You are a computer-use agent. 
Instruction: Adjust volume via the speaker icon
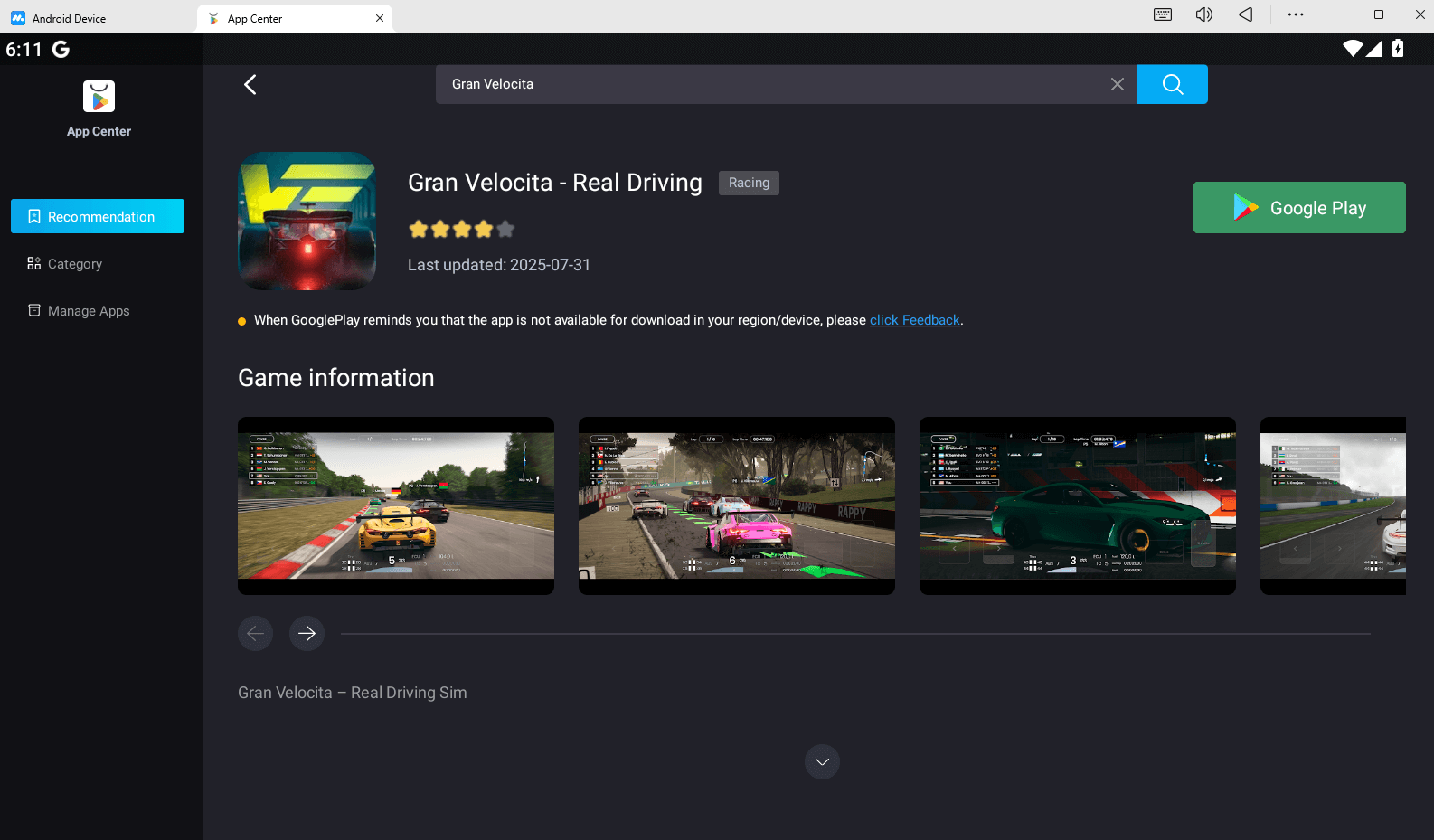(x=1203, y=14)
